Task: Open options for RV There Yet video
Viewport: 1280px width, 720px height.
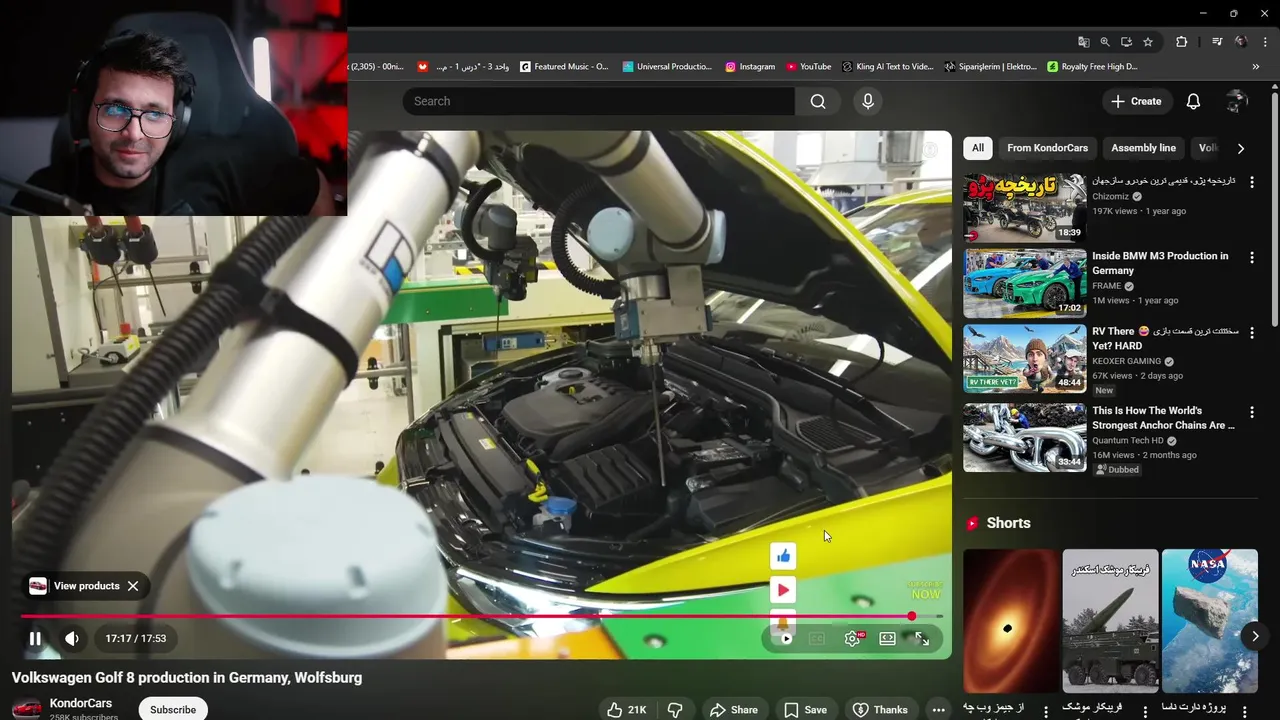Action: pyautogui.click(x=1251, y=332)
